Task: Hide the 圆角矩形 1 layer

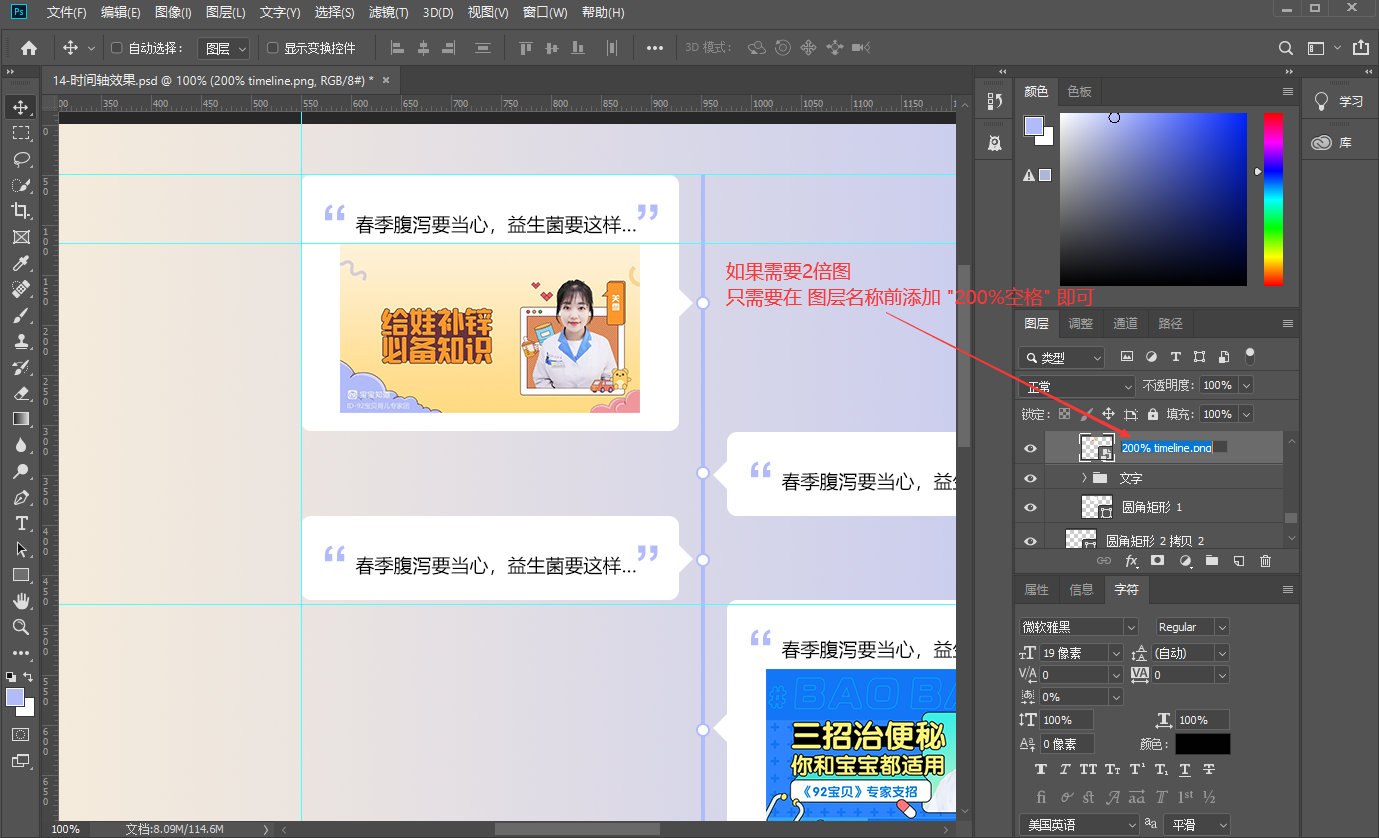Action: tap(1030, 508)
